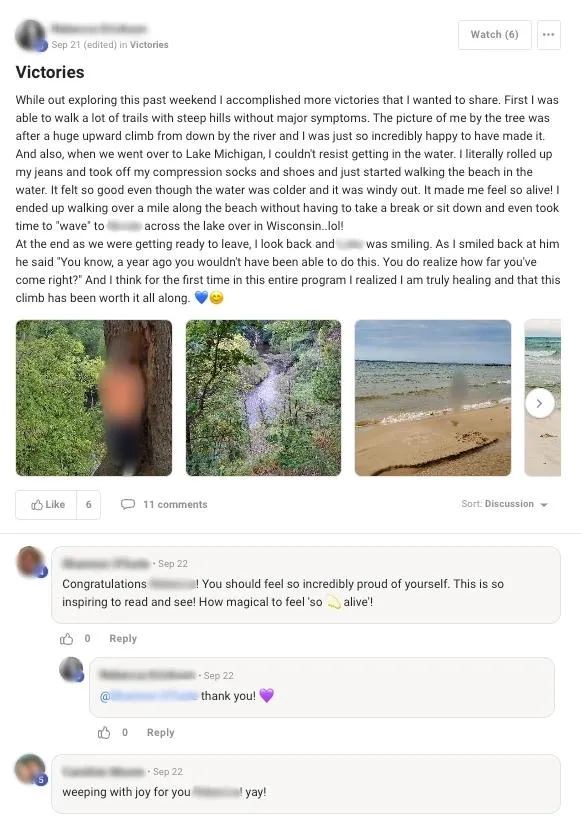Open the Lake Michigan beach photo

433,398
